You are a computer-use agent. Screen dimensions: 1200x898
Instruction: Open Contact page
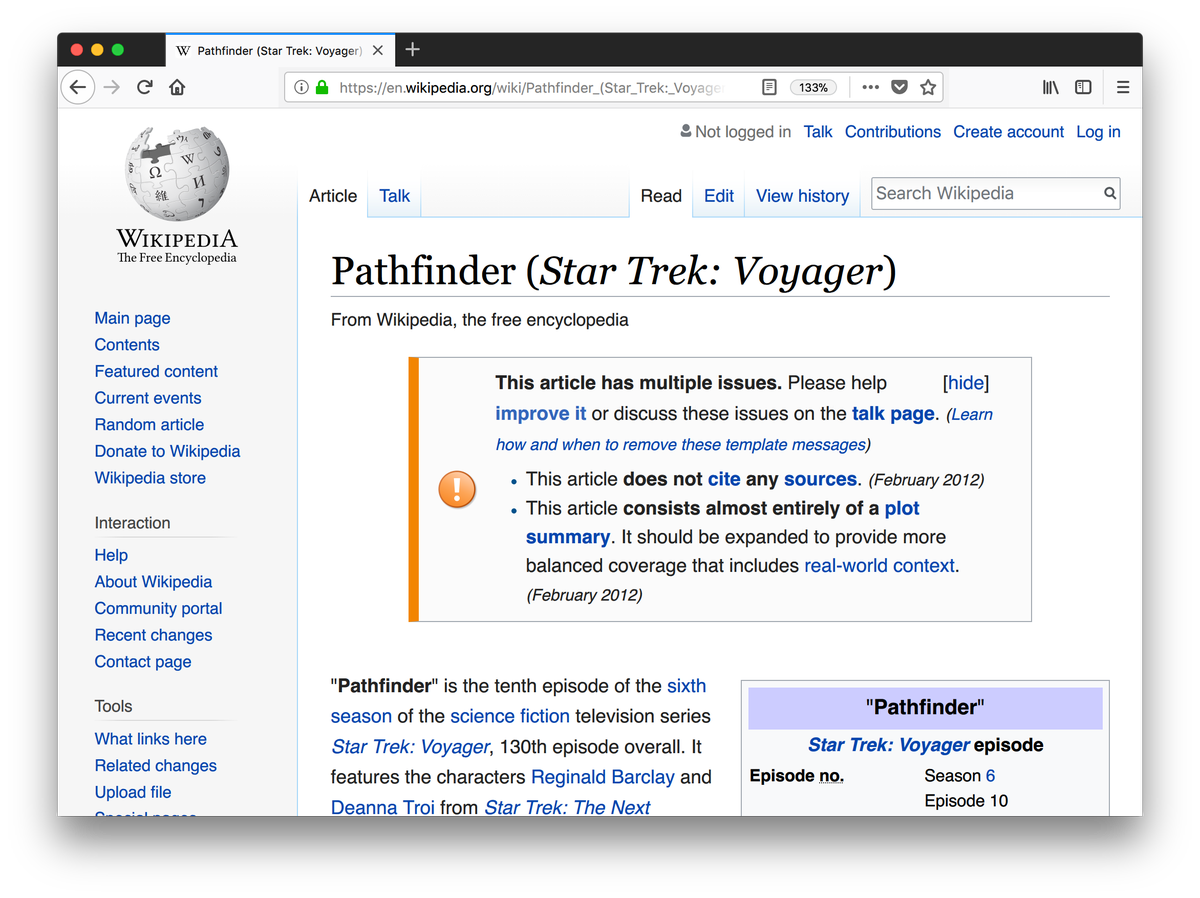coord(143,662)
